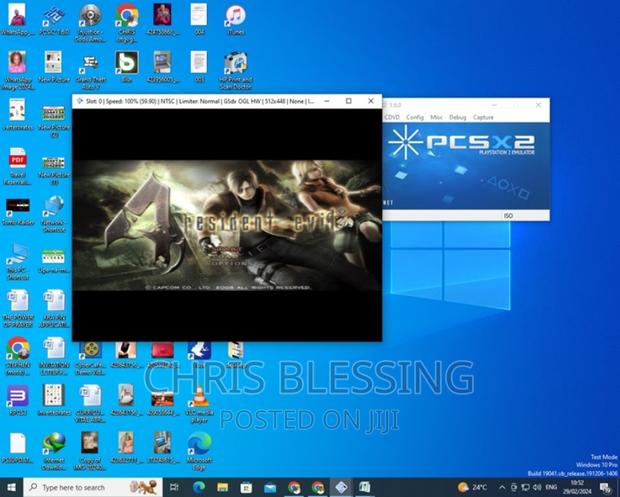Open the RPCS3 desktop shortcut
620x497 pixels.
pyautogui.click(x=17, y=399)
